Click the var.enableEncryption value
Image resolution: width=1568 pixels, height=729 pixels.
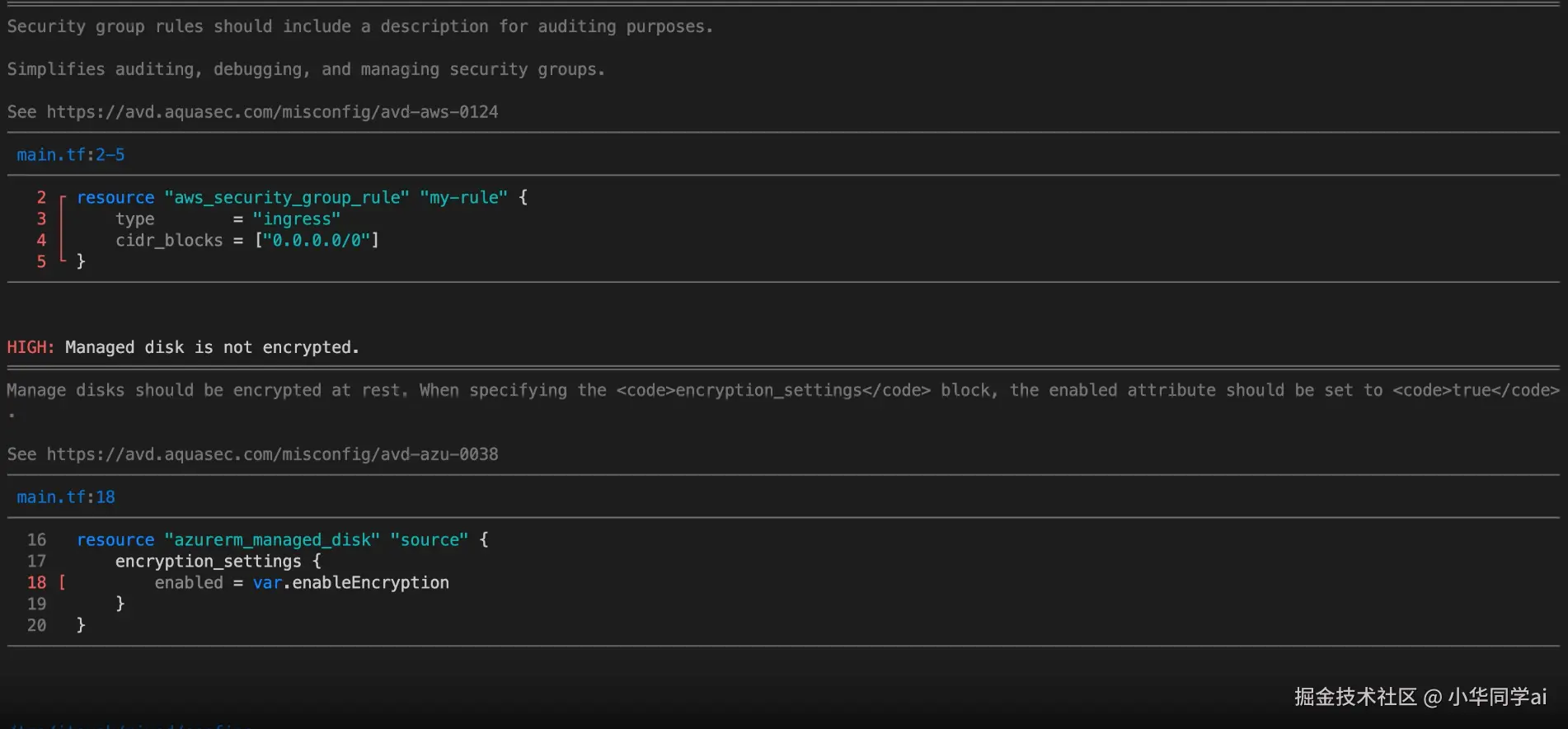[x=351, y=583]
